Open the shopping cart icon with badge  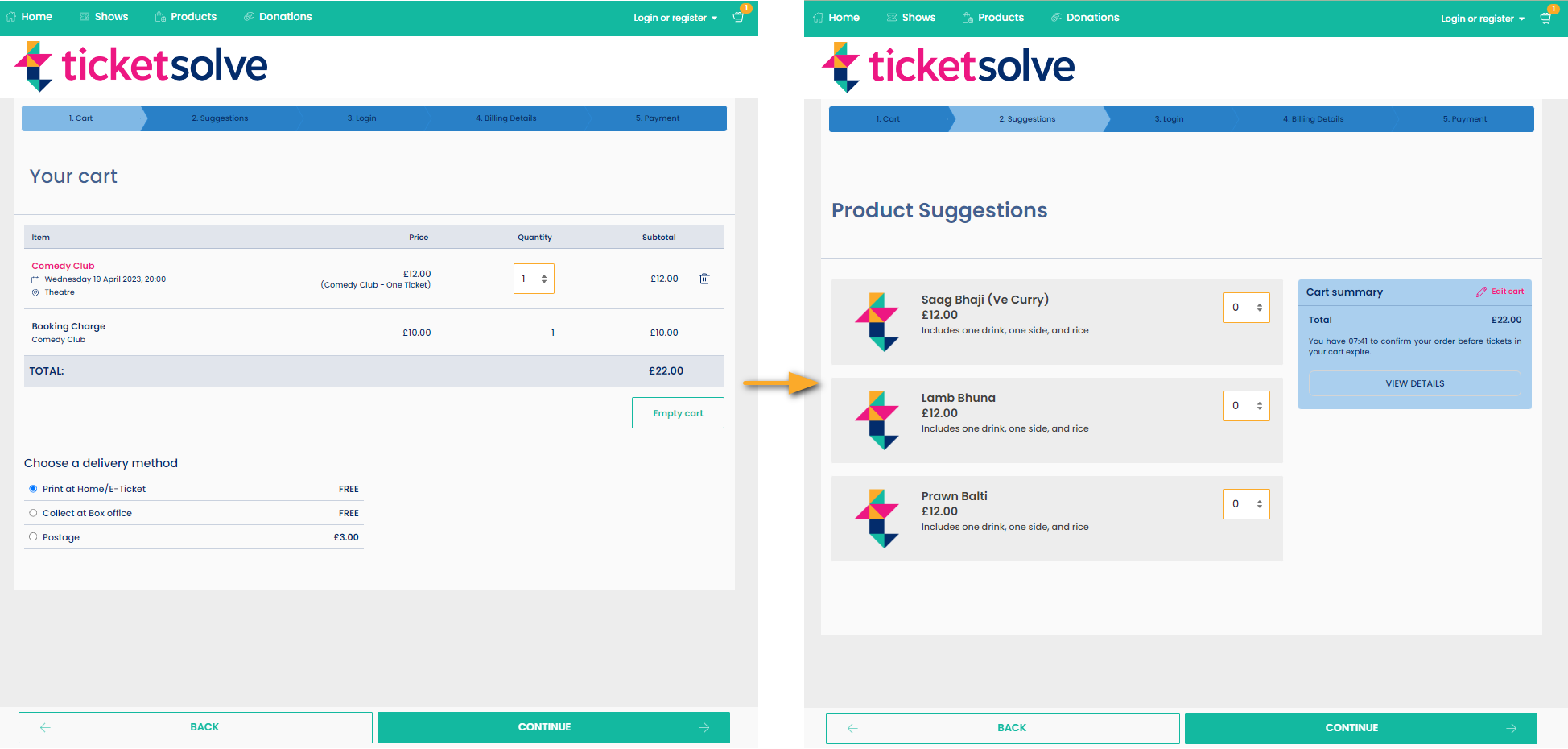(738, 17)
